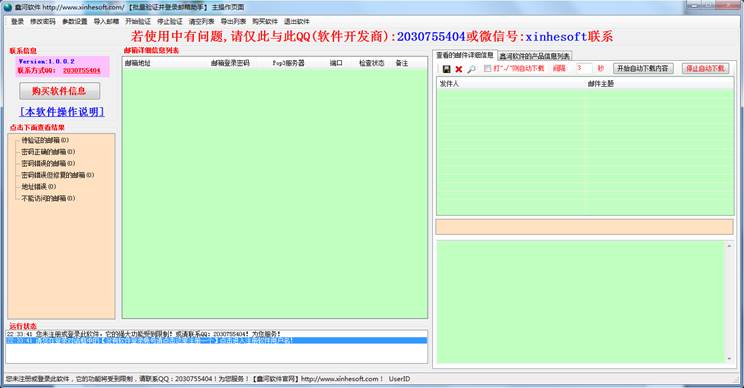The width and height of the screenshot is (744, 388).
Task: Click the magnifier search icon
Action: tap(471, 69)
